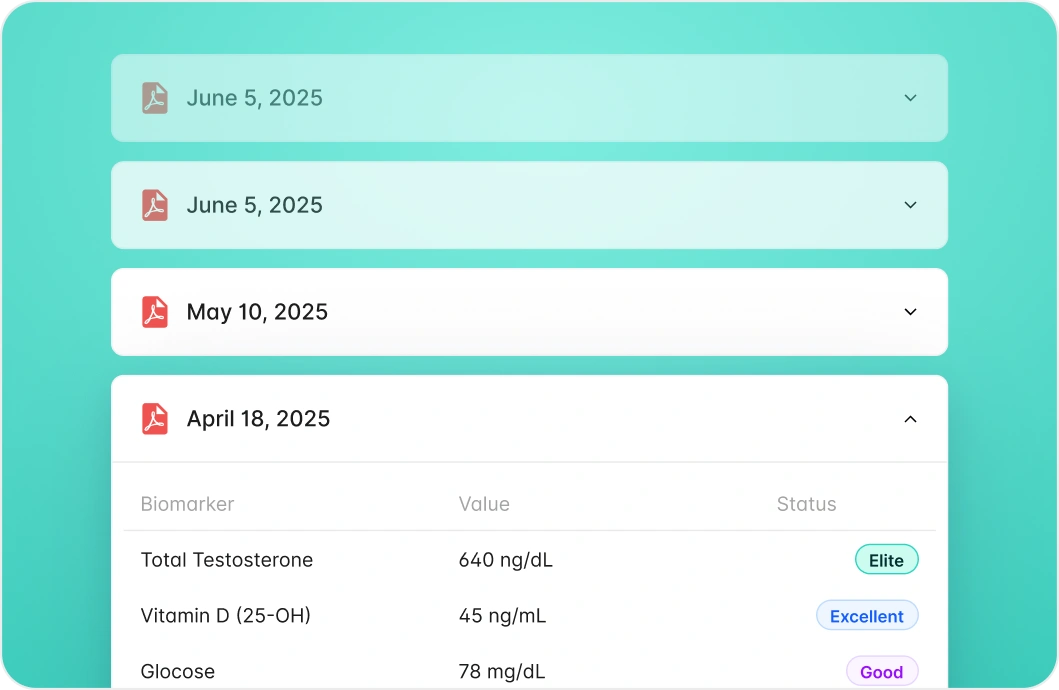The width and height of the screenshot is (1059, 690).
Task: Expand the second June 5, 2025 chevron
Action: click(910, 205)
